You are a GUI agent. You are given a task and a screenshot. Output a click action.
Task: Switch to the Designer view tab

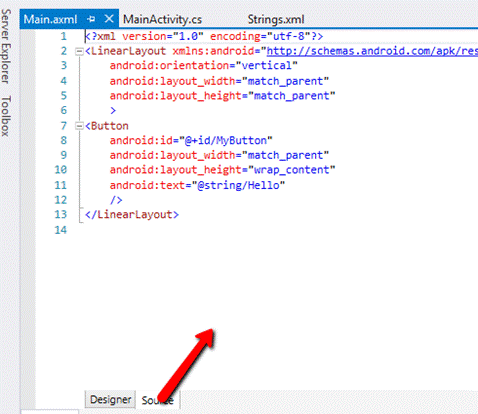point(110,399)
